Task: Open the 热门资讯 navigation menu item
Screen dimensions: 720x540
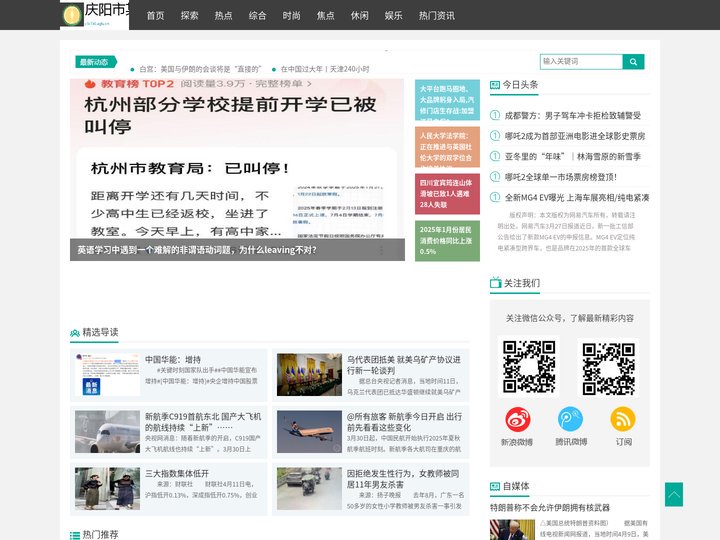Action: pos(436,16)
